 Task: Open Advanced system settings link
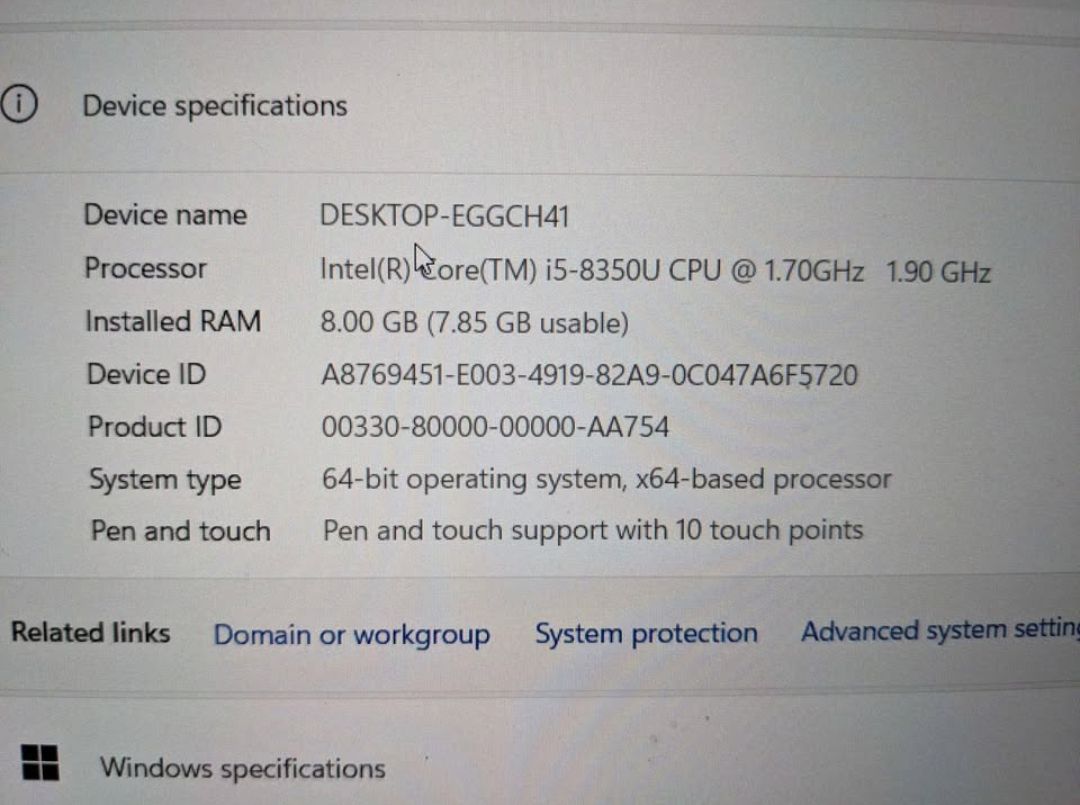click(x=939, y=630)
